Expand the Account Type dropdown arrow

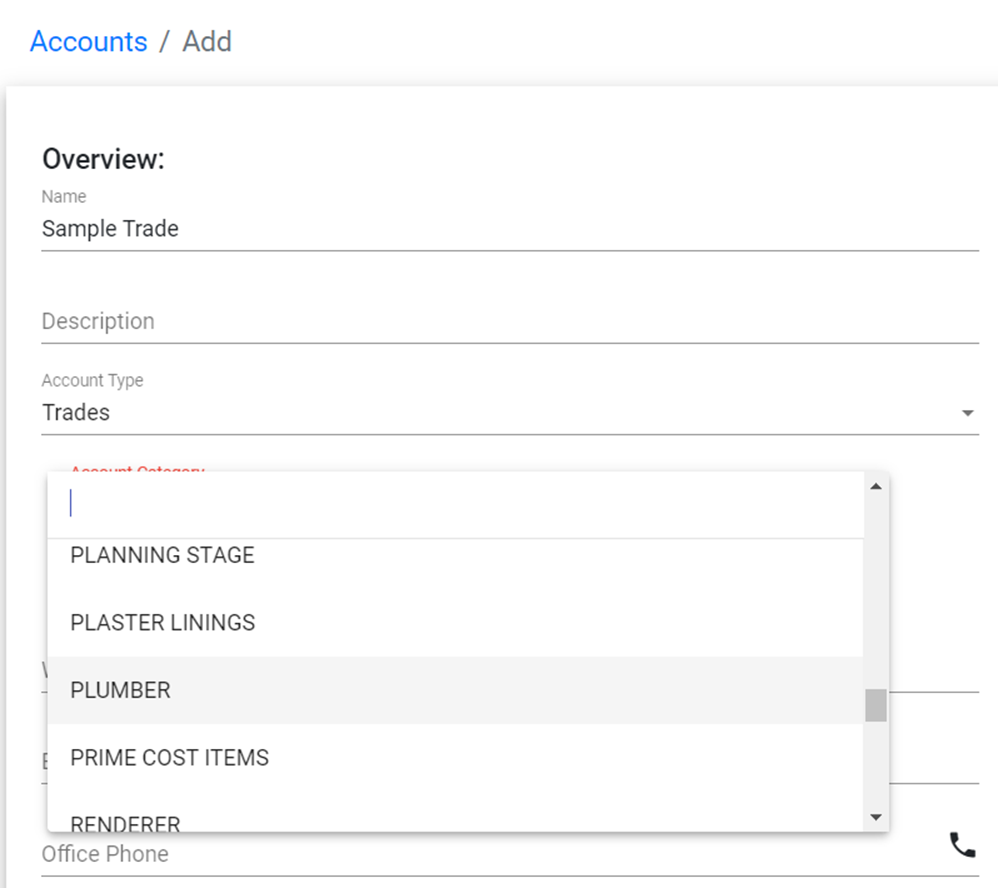967,413
